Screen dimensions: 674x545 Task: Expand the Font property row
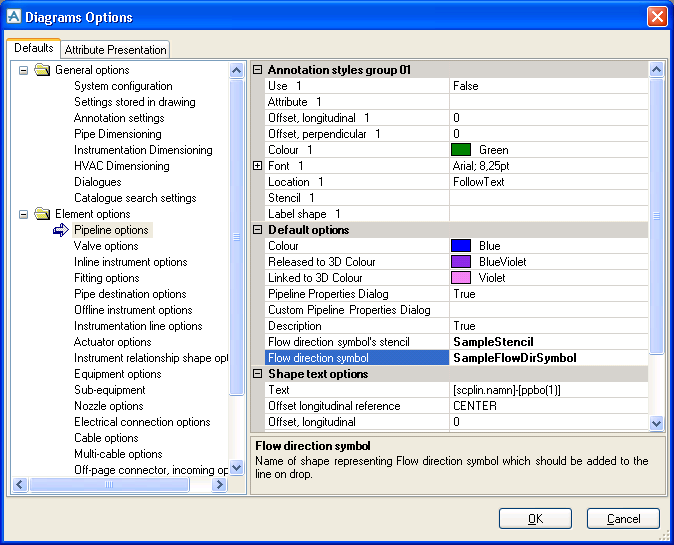pos(257,166)
